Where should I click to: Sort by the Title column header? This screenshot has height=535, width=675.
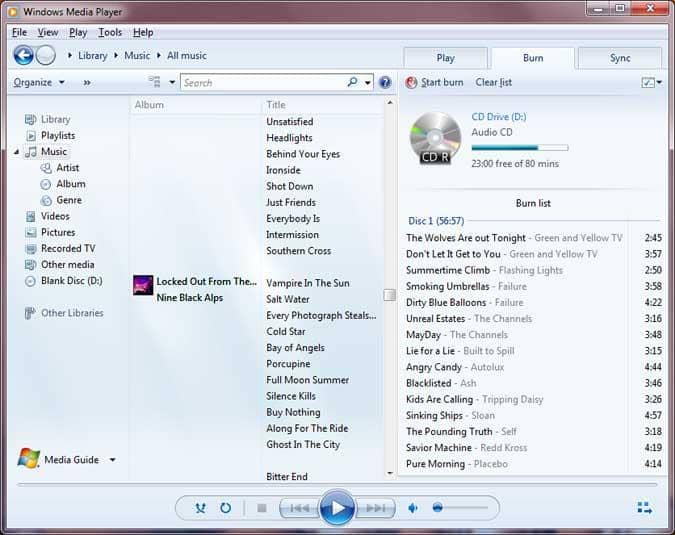276,105
